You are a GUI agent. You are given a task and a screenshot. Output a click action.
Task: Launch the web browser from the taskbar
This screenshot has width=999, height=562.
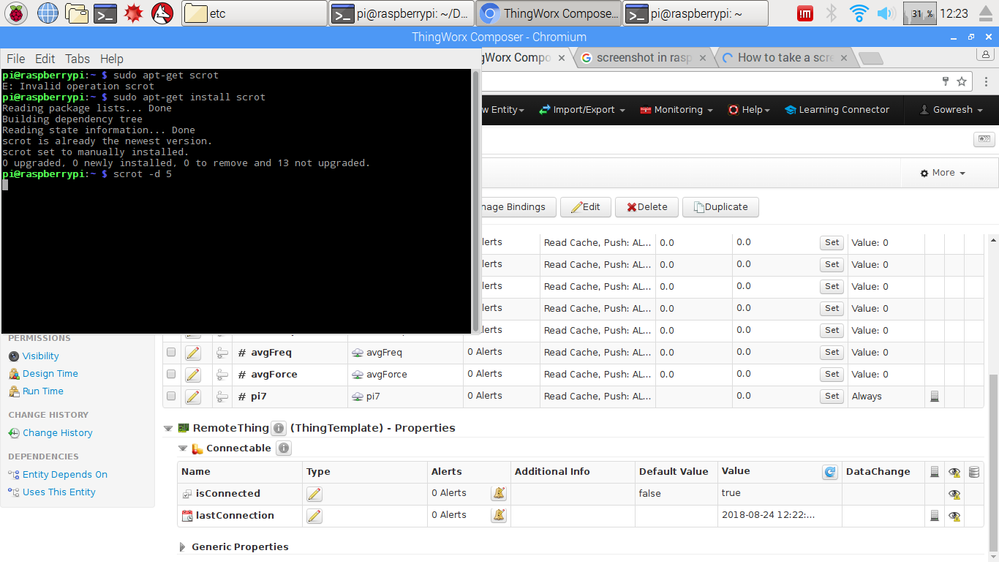click(47, 13)
